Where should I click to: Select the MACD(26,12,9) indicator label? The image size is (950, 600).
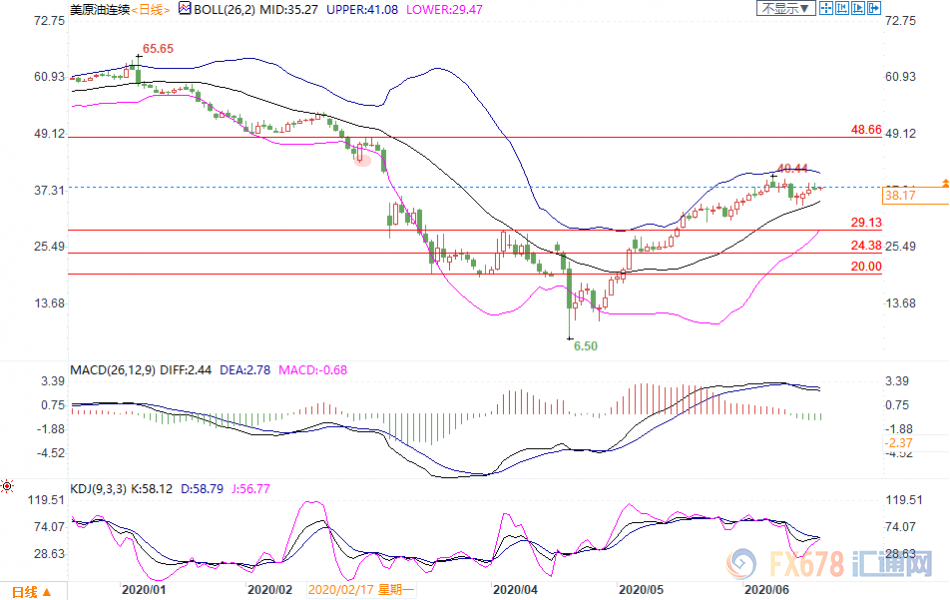112,371
